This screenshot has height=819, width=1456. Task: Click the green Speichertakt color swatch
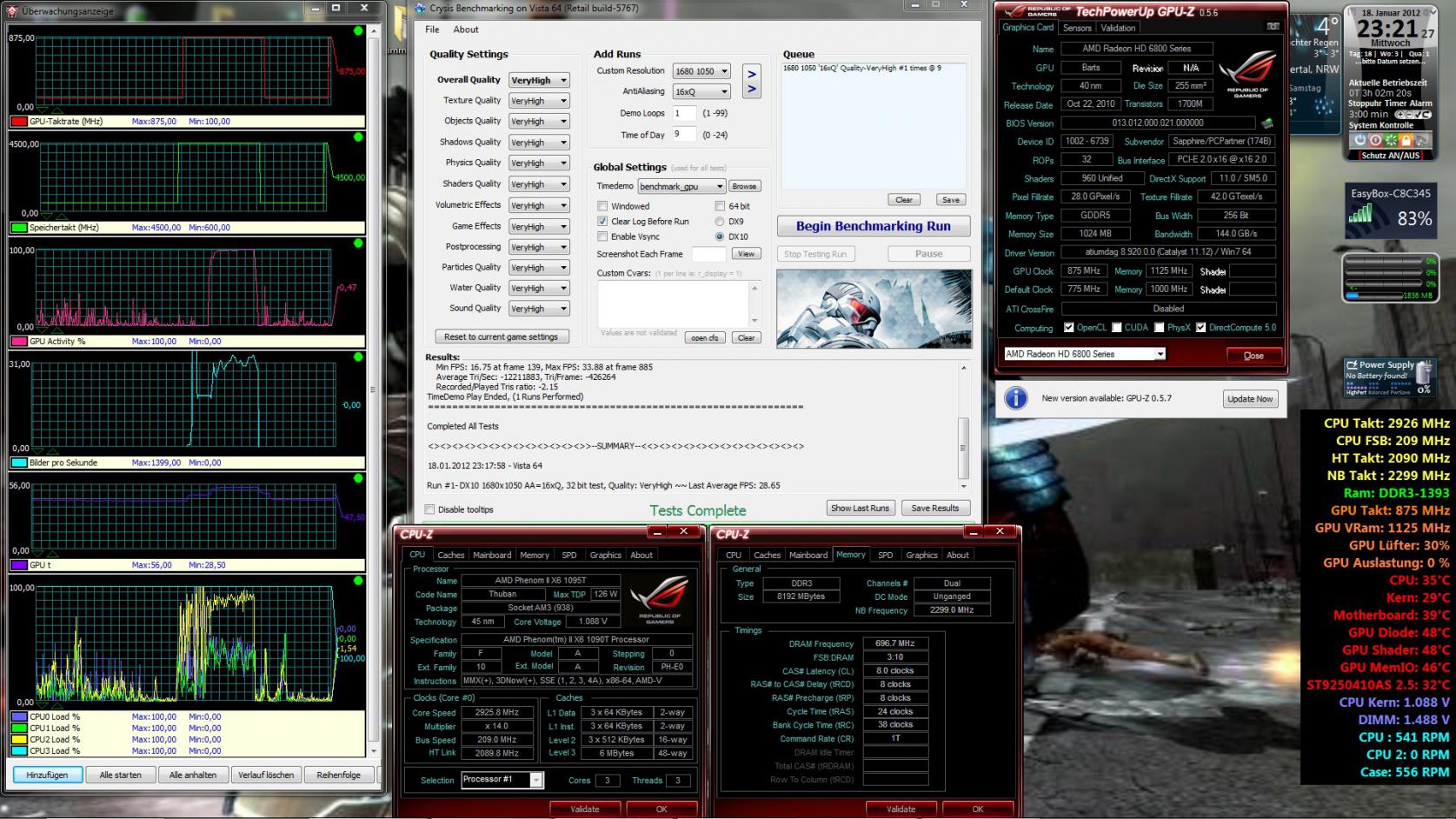pyautogui.click(x=18, y=228)
